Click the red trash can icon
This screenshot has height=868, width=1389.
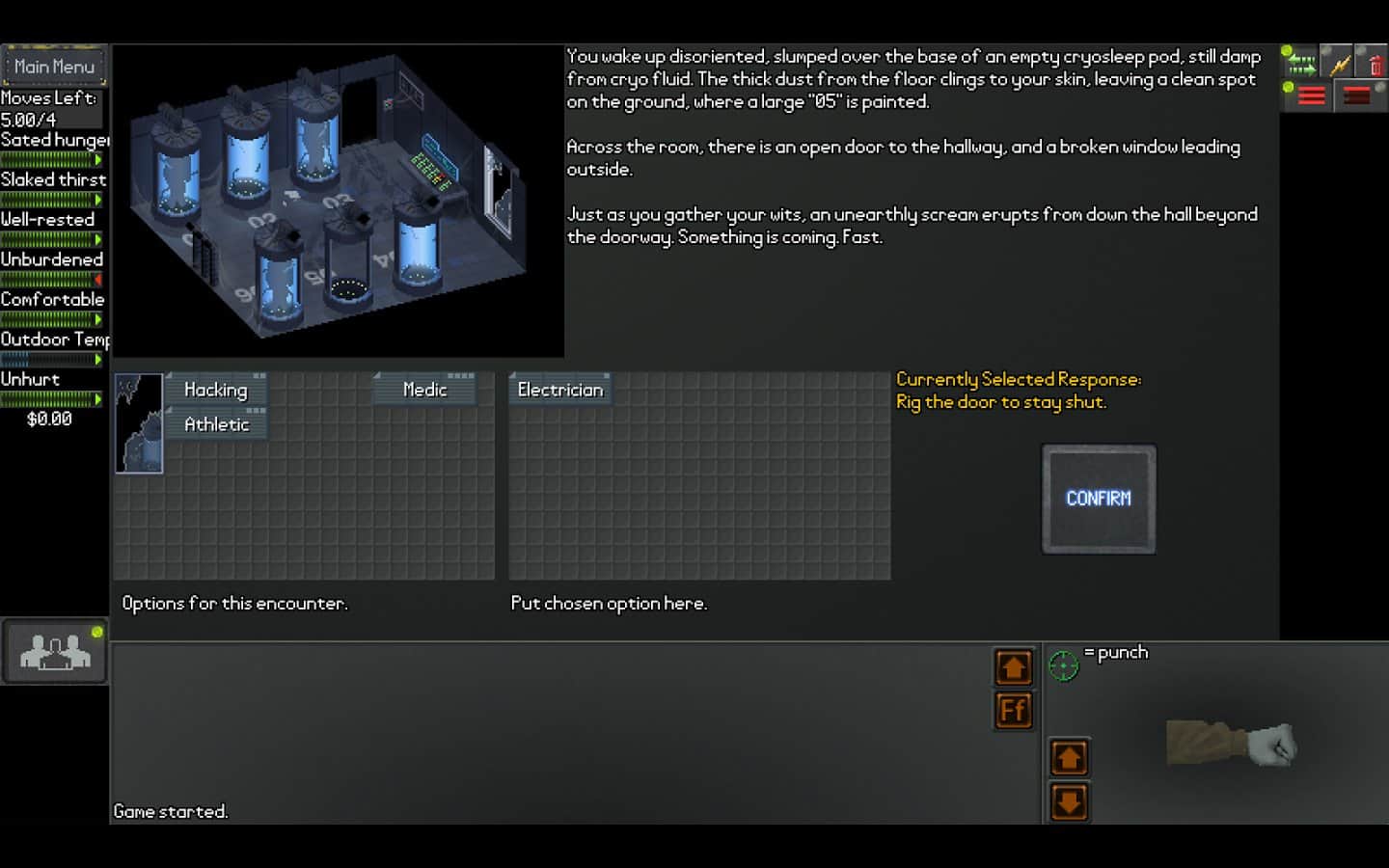click(1375, 64)
